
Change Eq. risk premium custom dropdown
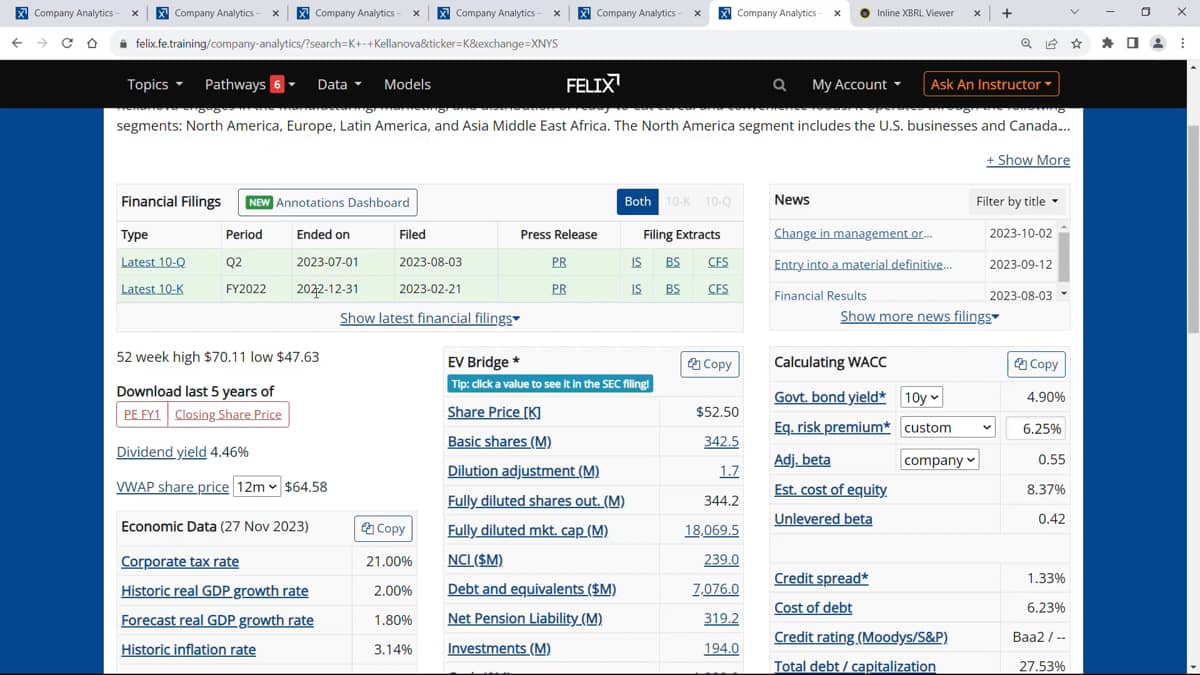(948, 427)
